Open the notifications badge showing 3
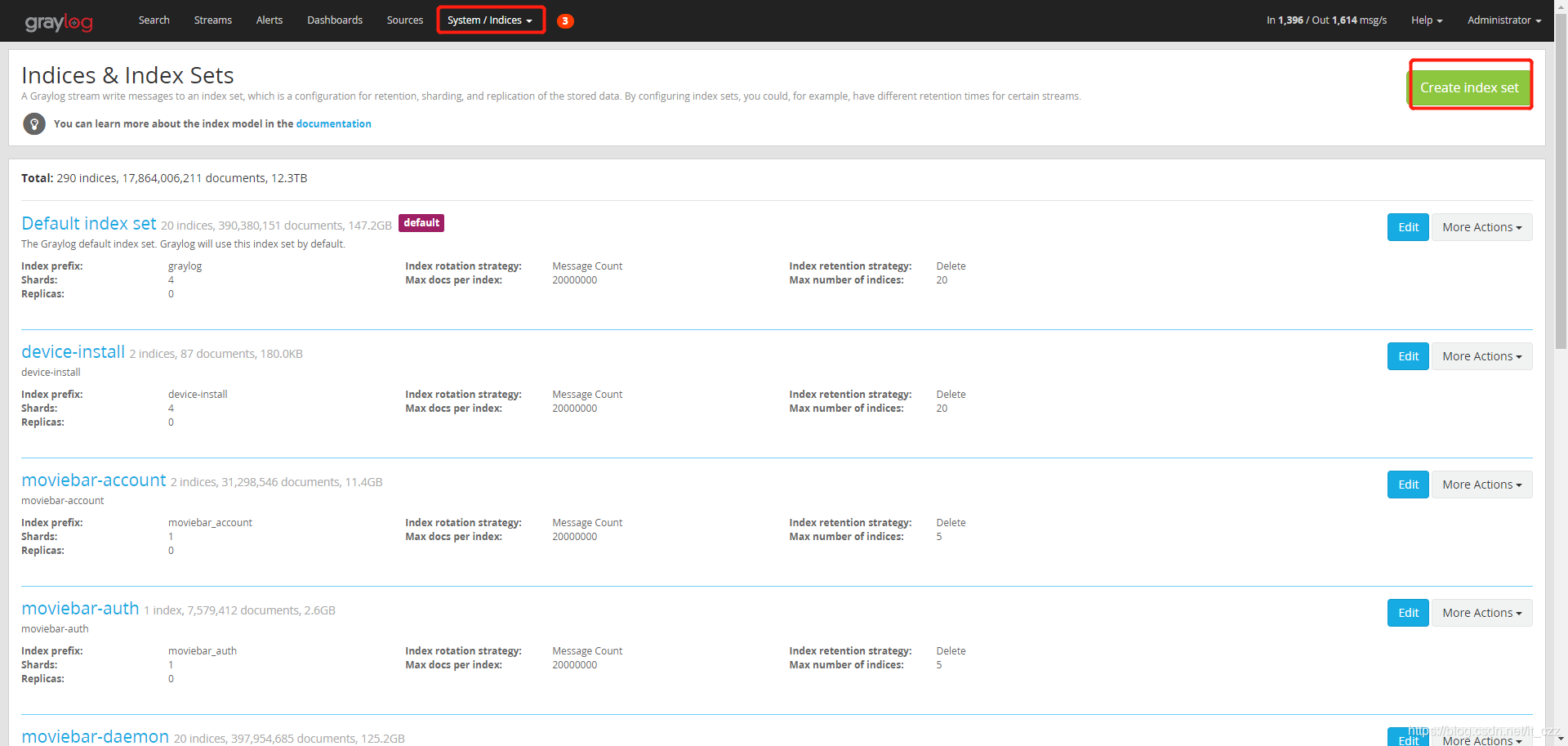Image resolution: width=1568 pixels, height=746 pixels. coord(565,21)
